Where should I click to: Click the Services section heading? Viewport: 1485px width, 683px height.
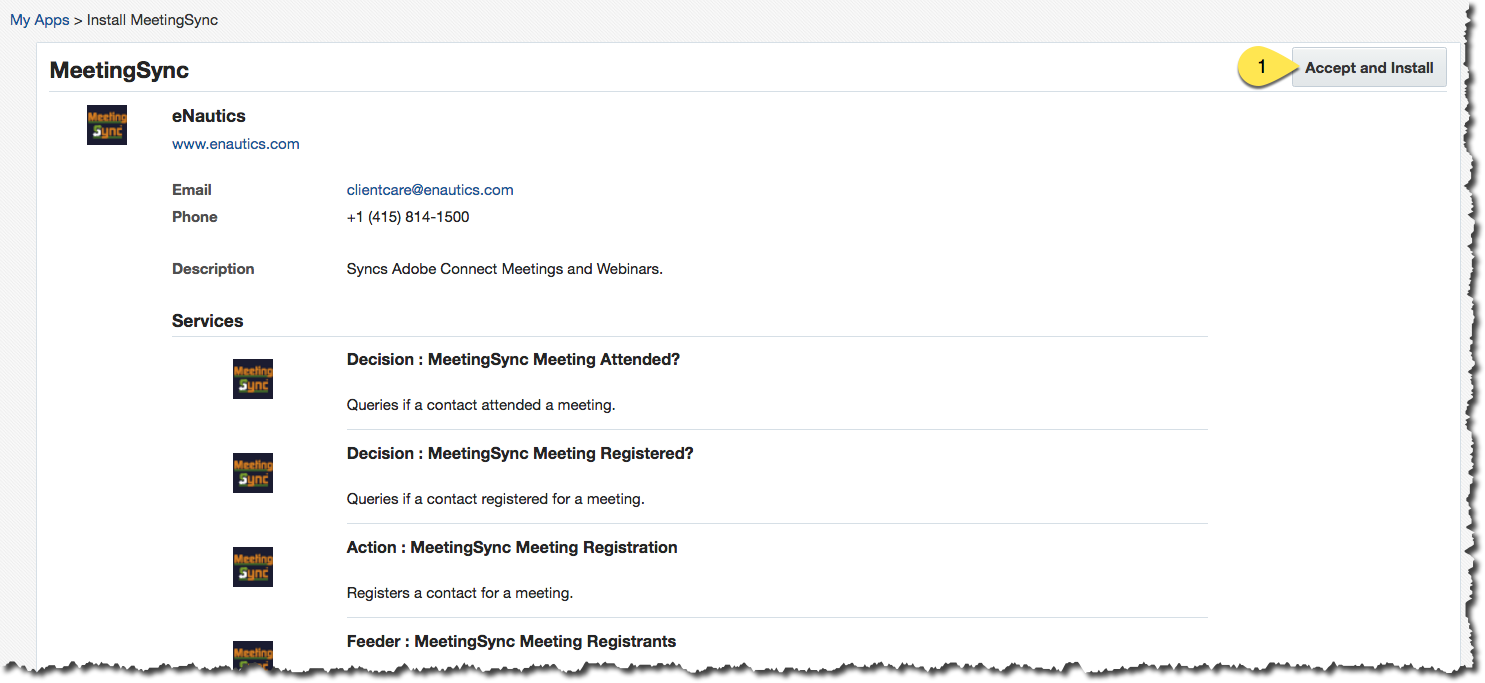[x=208, y=321]
